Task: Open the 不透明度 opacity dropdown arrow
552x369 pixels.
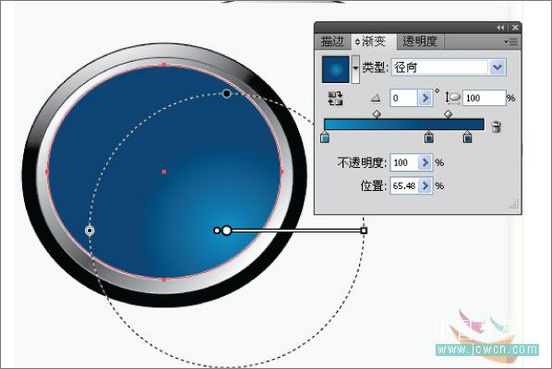Action: pos(425,163)
